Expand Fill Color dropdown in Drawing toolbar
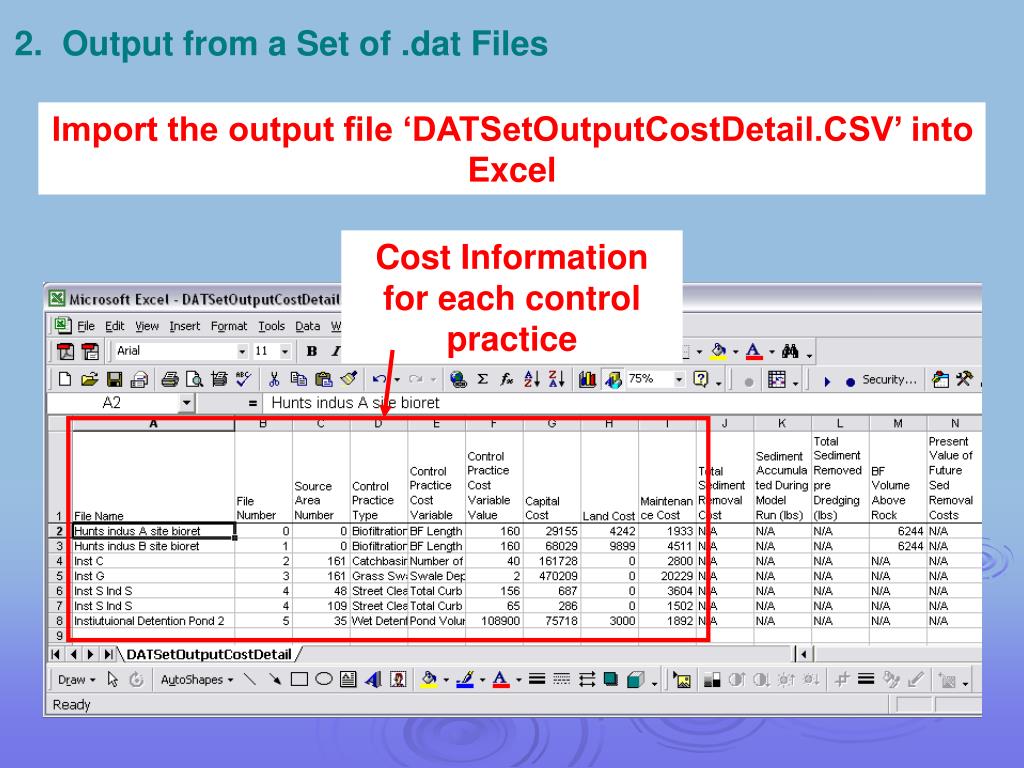This screenshot has width=1024, height=768. [446, 680]
